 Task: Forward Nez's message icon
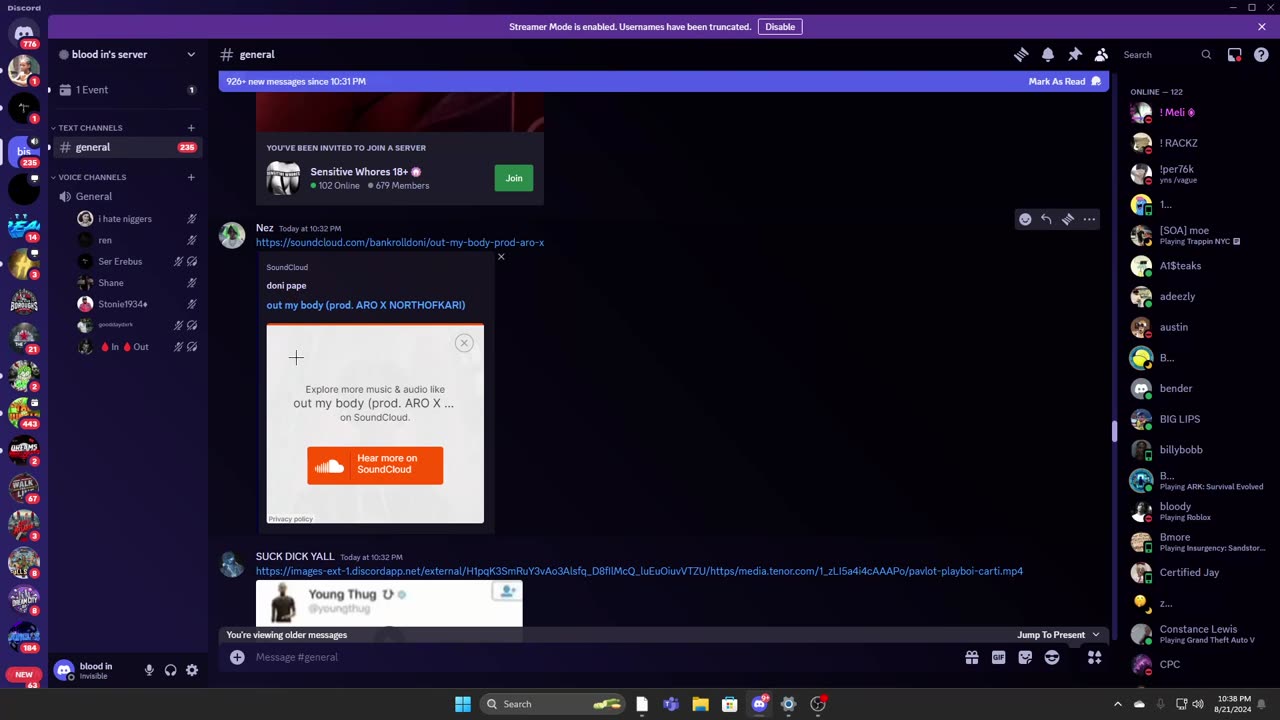[x=1068, y=219]
